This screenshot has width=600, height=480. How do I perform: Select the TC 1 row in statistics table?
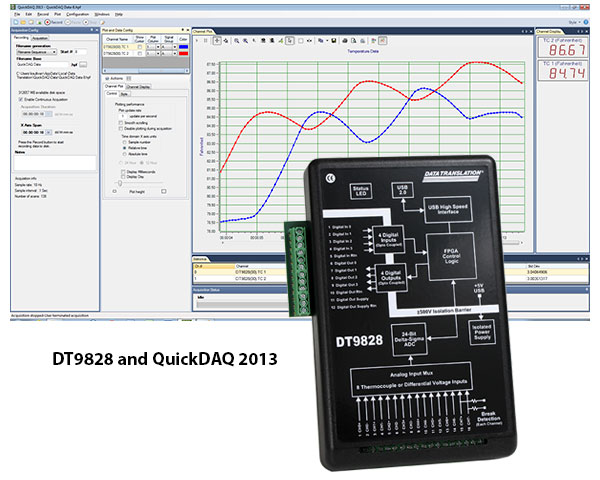click(390, 272)
